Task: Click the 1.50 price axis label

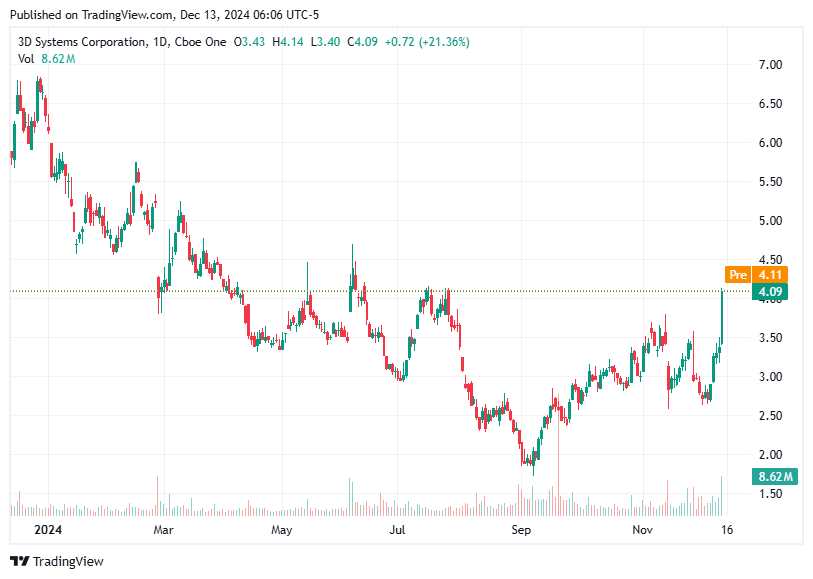Action: pos(770,493)
